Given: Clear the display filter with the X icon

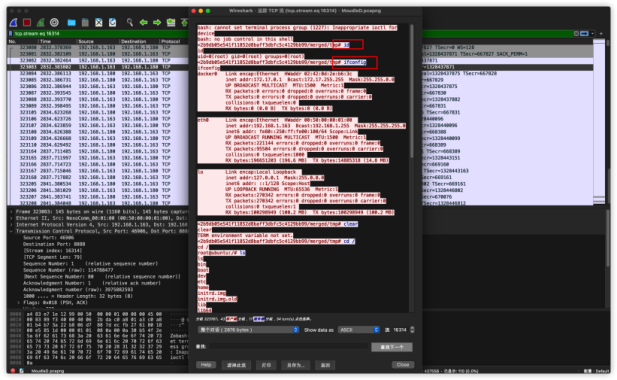Looking at the screenshot, I should (x=576, y=34).
